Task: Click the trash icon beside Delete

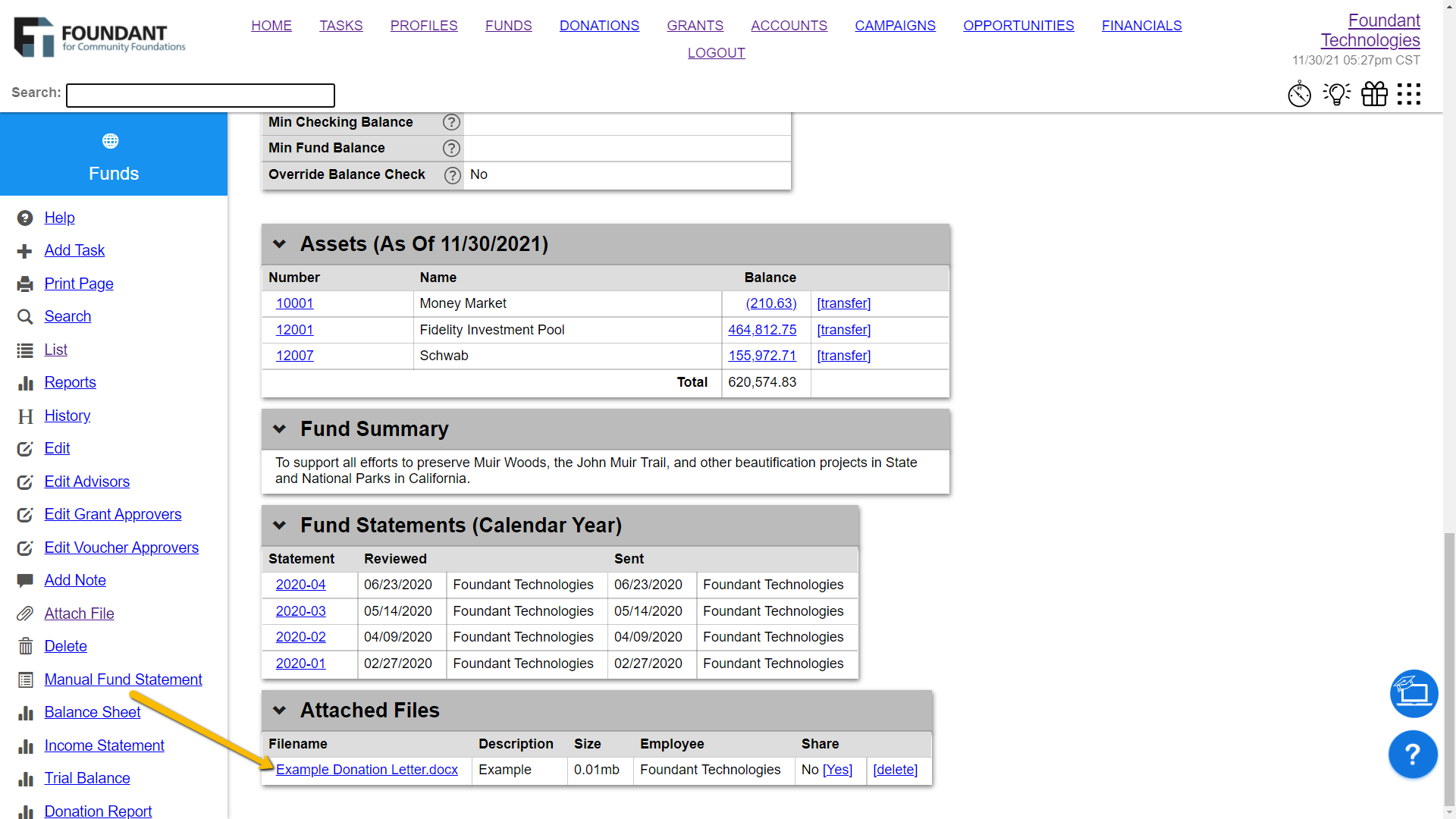Action: [25, 646]
